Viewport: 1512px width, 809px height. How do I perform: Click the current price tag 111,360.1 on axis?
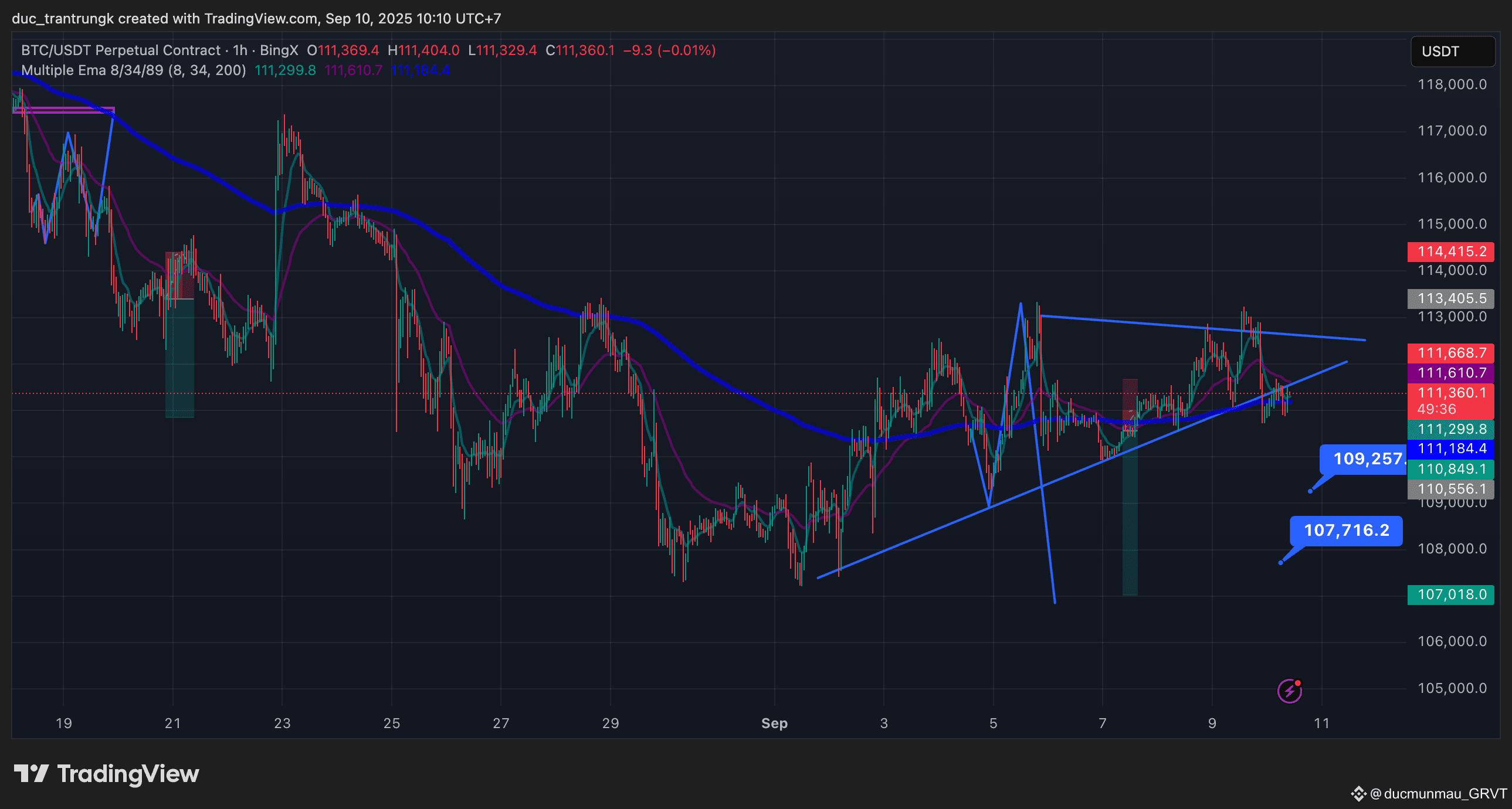pos(1451,392)
